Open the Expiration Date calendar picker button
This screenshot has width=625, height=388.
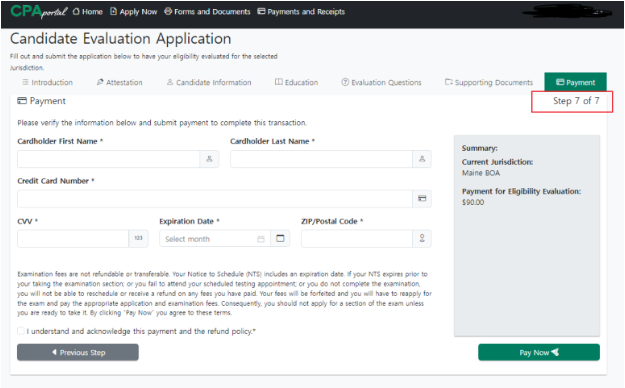pyautogui.click(x=280, y=238)
